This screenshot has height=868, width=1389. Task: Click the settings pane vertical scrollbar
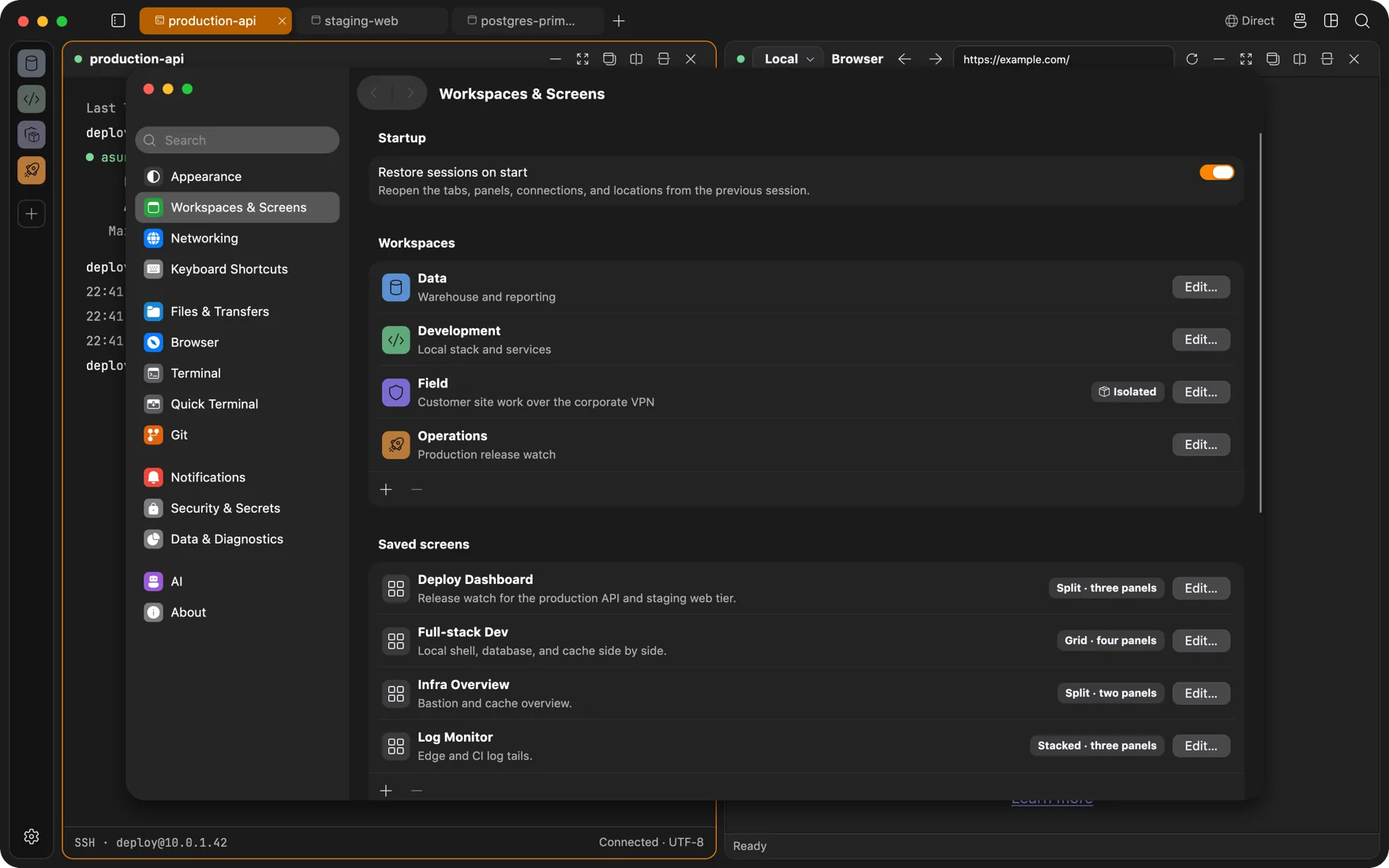pos(1260,323)
